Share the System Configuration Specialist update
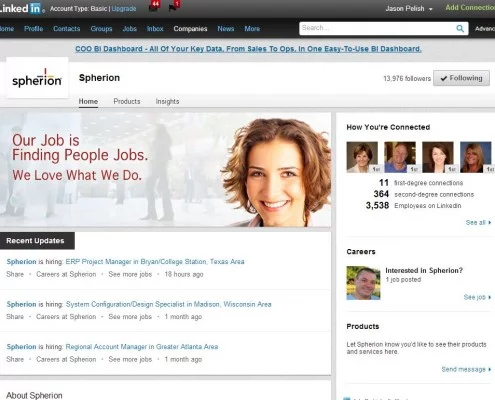Image resolution: width=495 pixels, height=400 pixels. coord(15,317)
